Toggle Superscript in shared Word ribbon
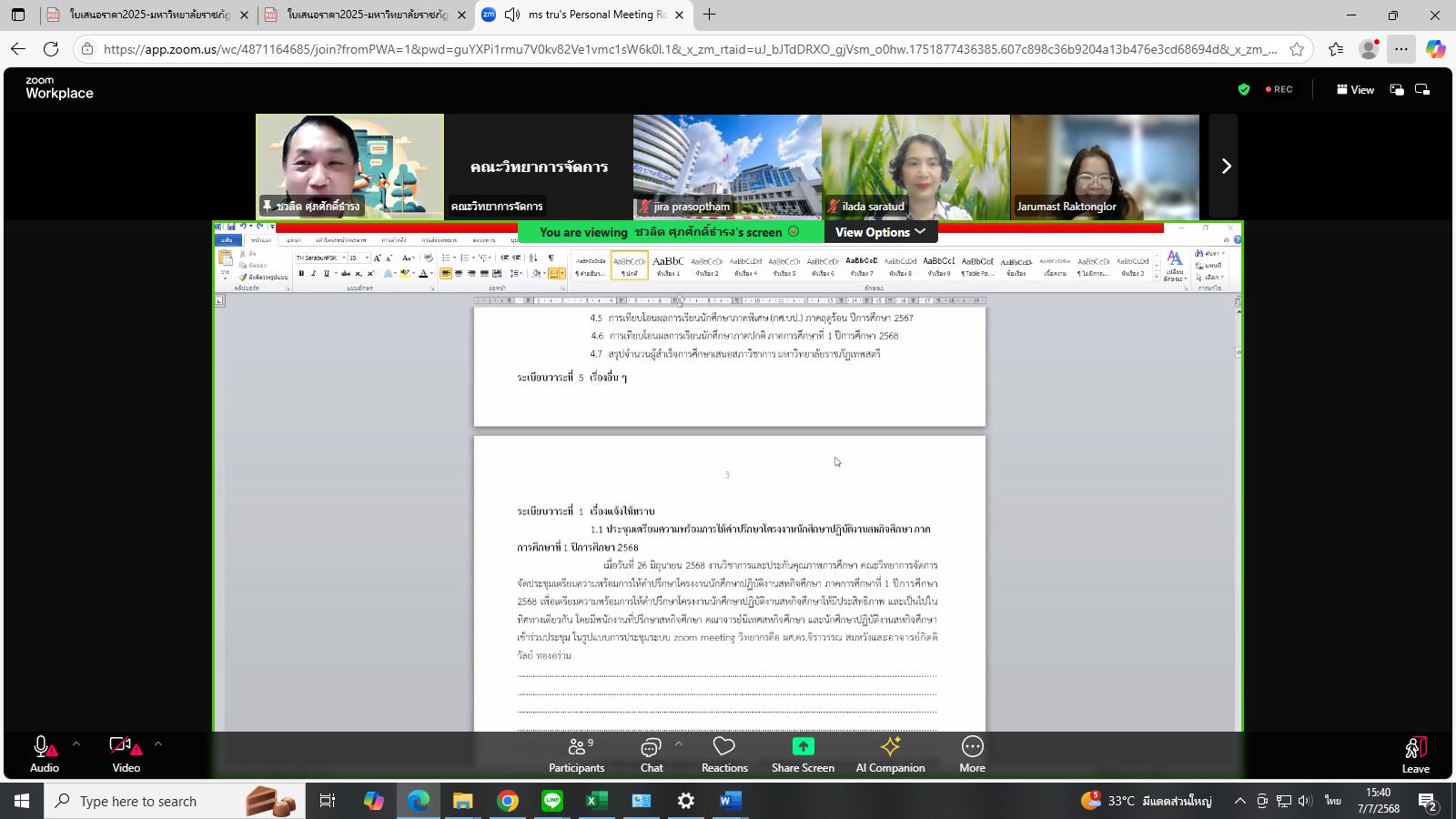 click(370, 273)
